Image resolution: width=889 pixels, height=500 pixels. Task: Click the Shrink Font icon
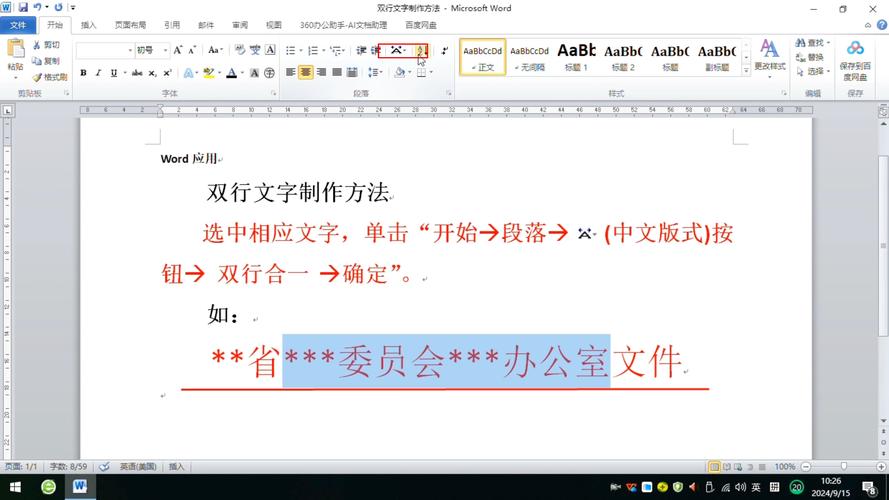192,50
